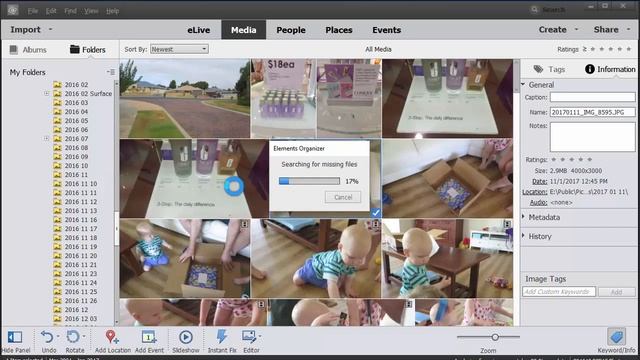The height and width of the screenshot is (360, 640).
Task: Click the missing files progress bar
Action: pyautogui.click(x=309, y=181)
